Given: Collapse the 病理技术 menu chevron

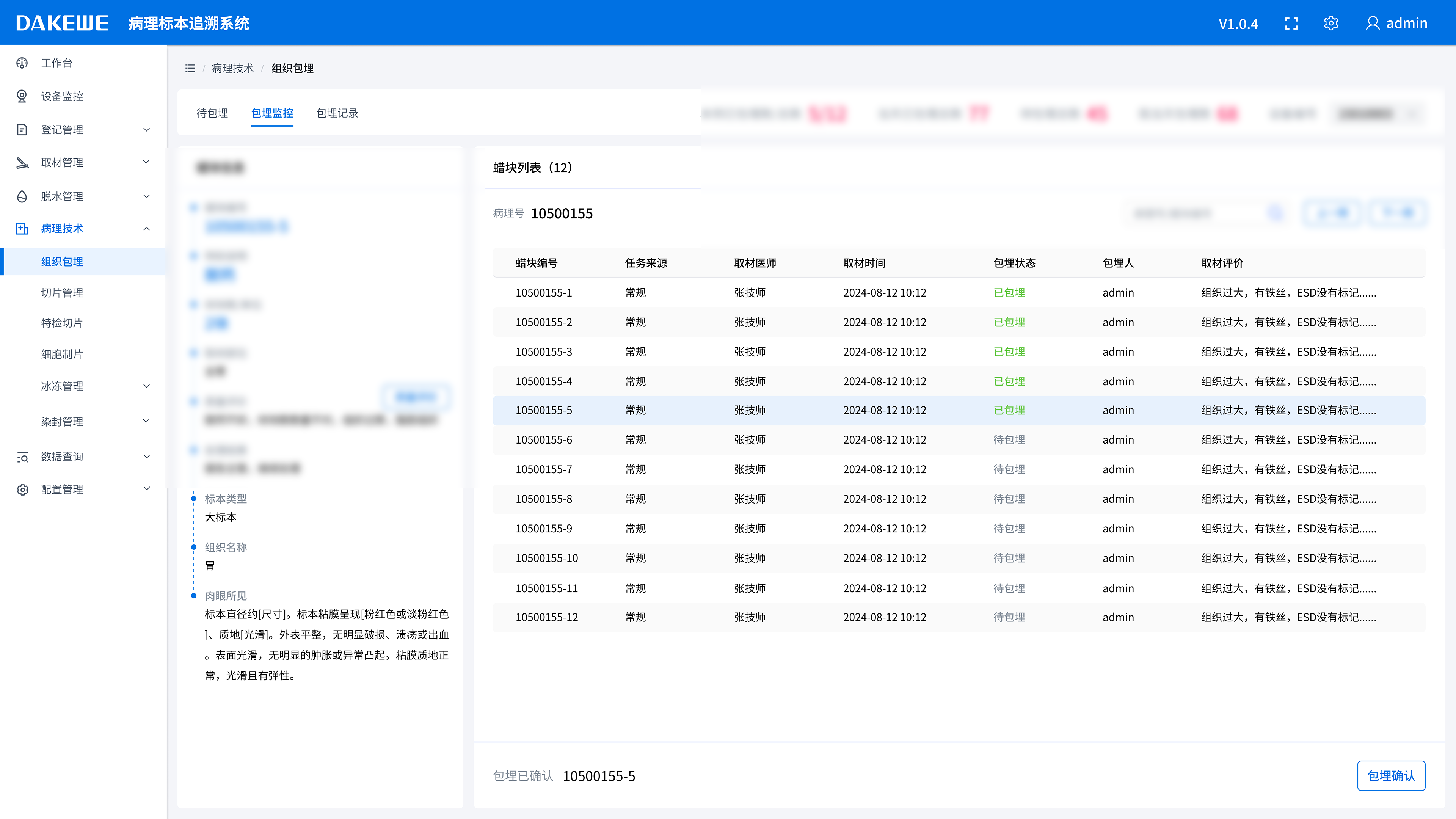Looking at the screenshot, I should coord(146,229).
